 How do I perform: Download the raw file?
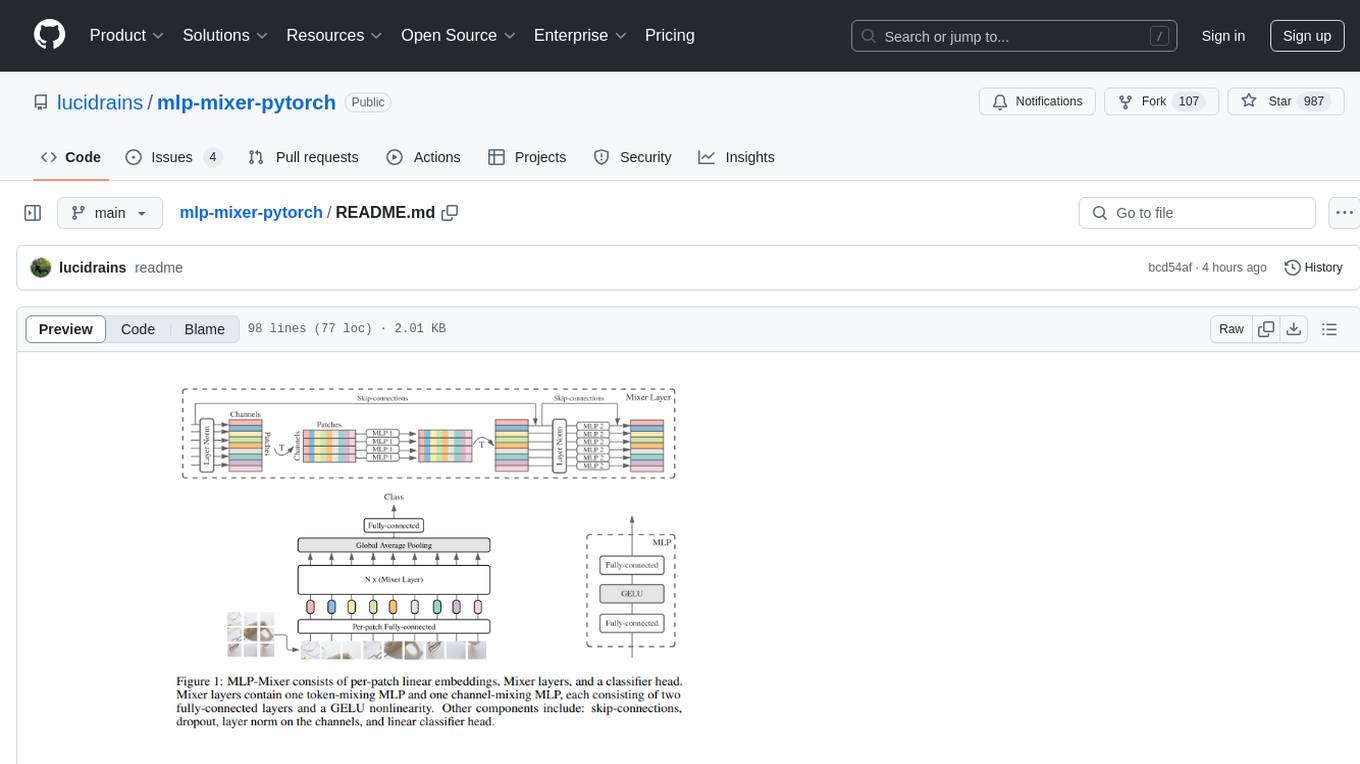tap(1293, 329)
